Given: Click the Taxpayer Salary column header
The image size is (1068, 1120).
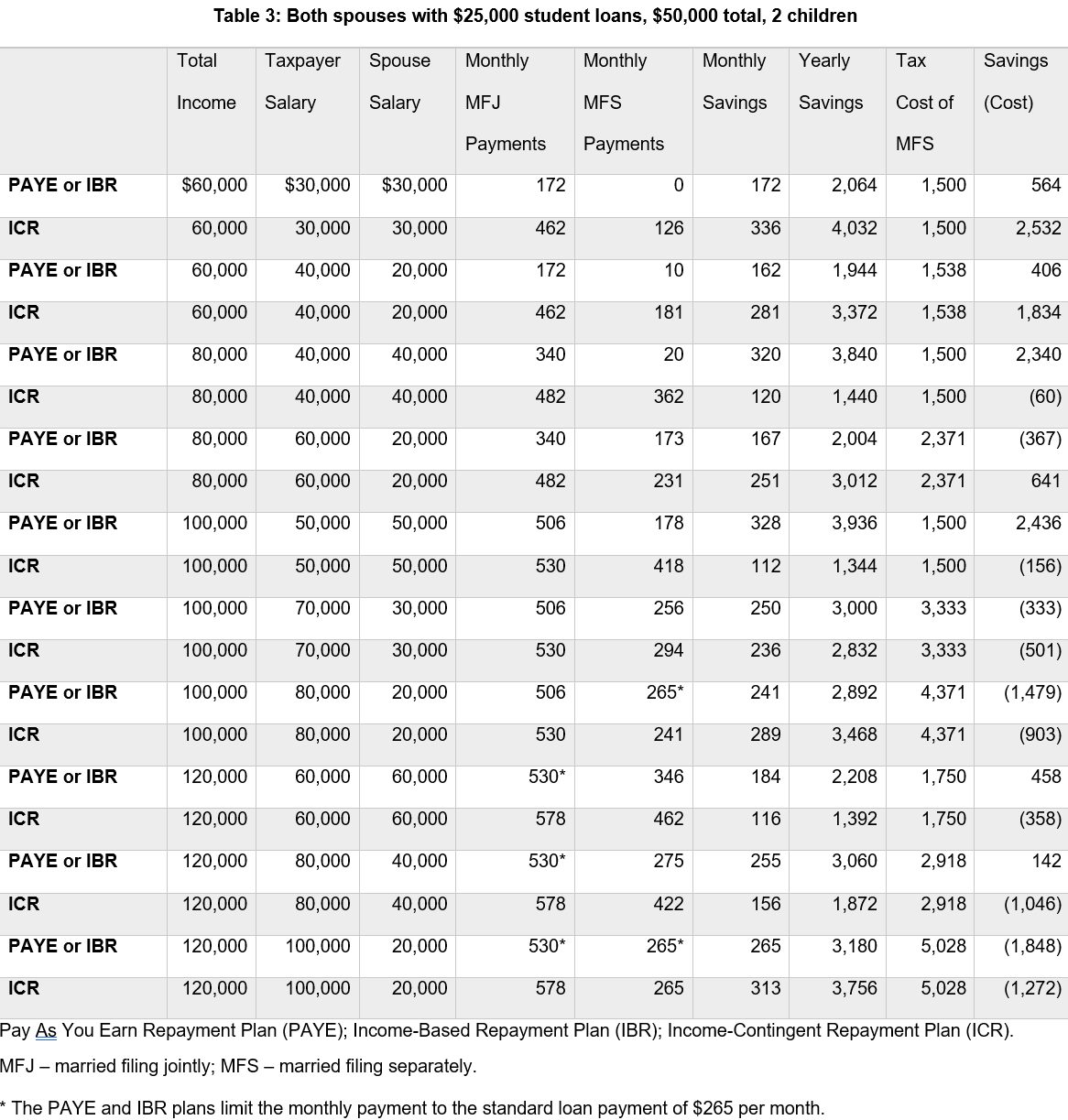Looking at the screenshot, I should point(302,82).
